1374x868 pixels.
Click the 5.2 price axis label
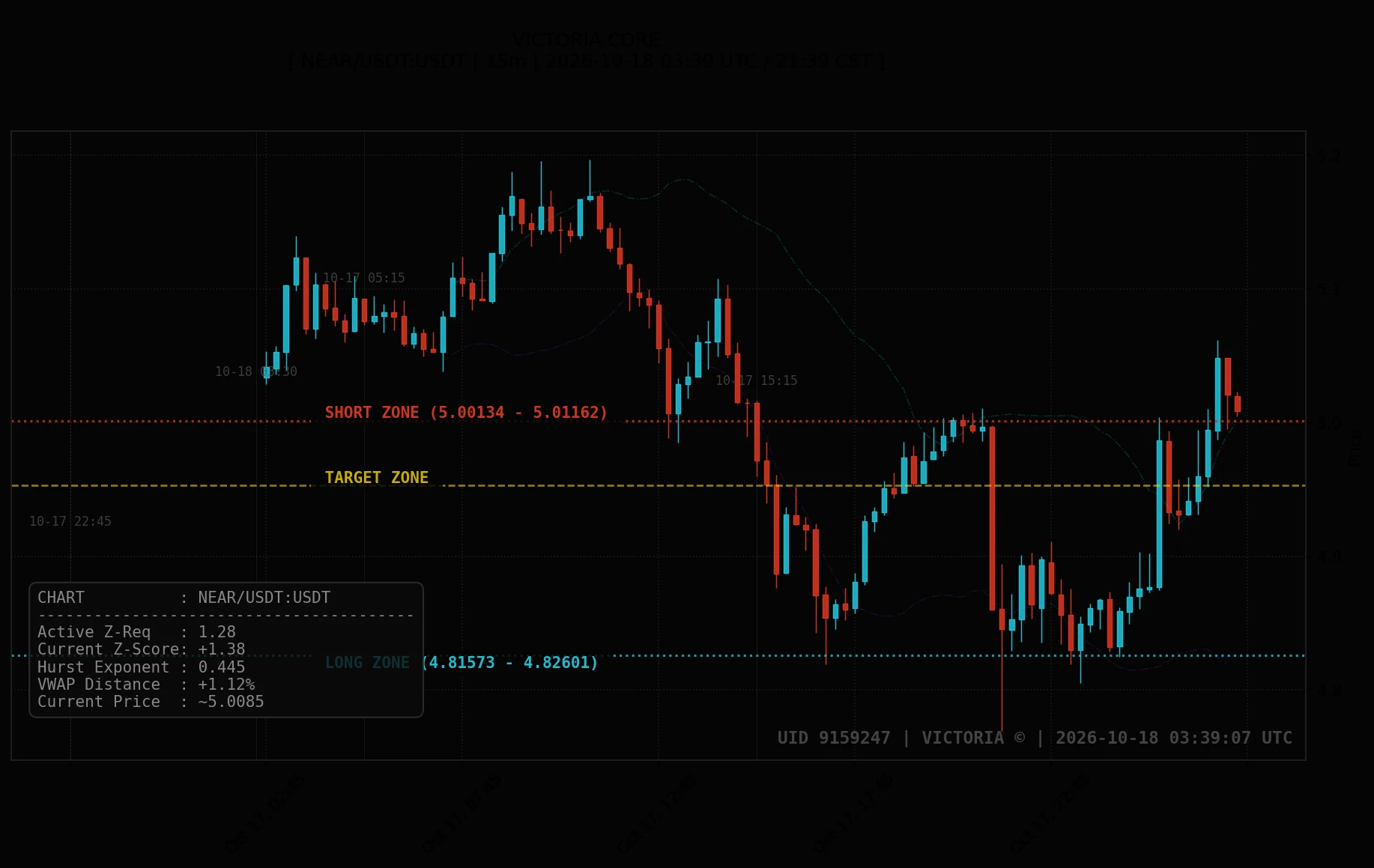(x=1329, y=157)
